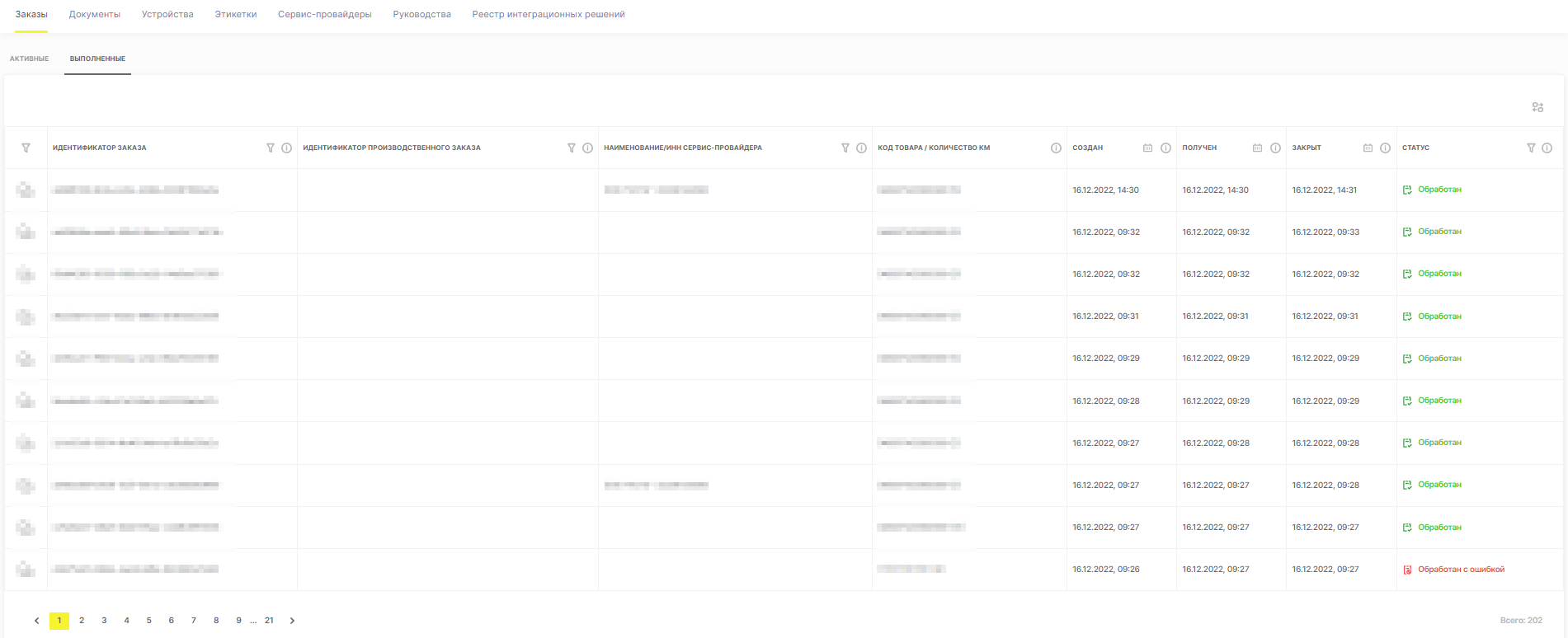
Task: Show info for the Статус column
Action: pyautogui.click(x=1547, y=148)
